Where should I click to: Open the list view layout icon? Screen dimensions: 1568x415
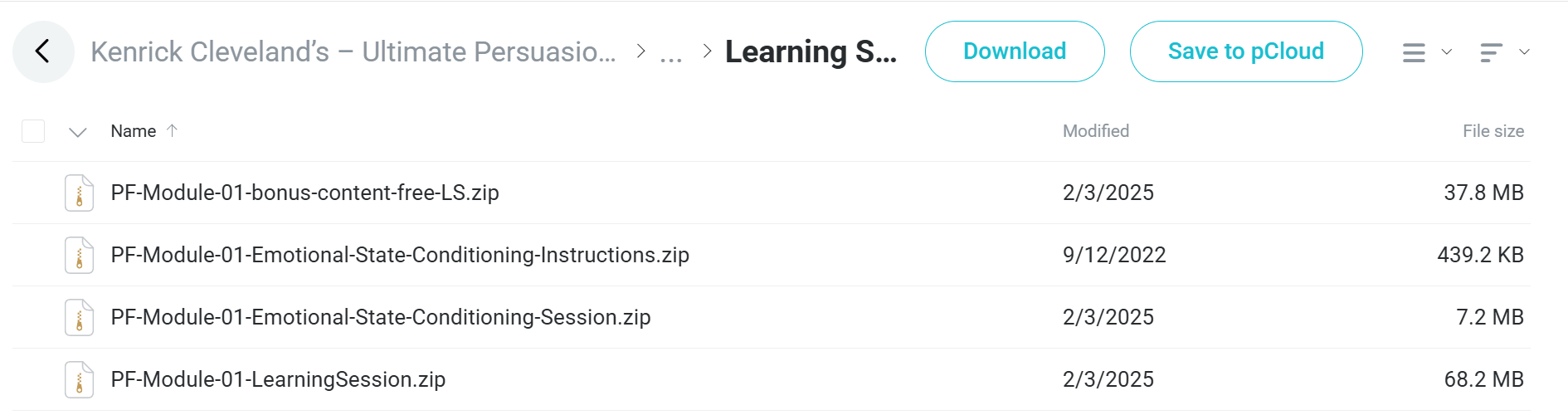1414,52
